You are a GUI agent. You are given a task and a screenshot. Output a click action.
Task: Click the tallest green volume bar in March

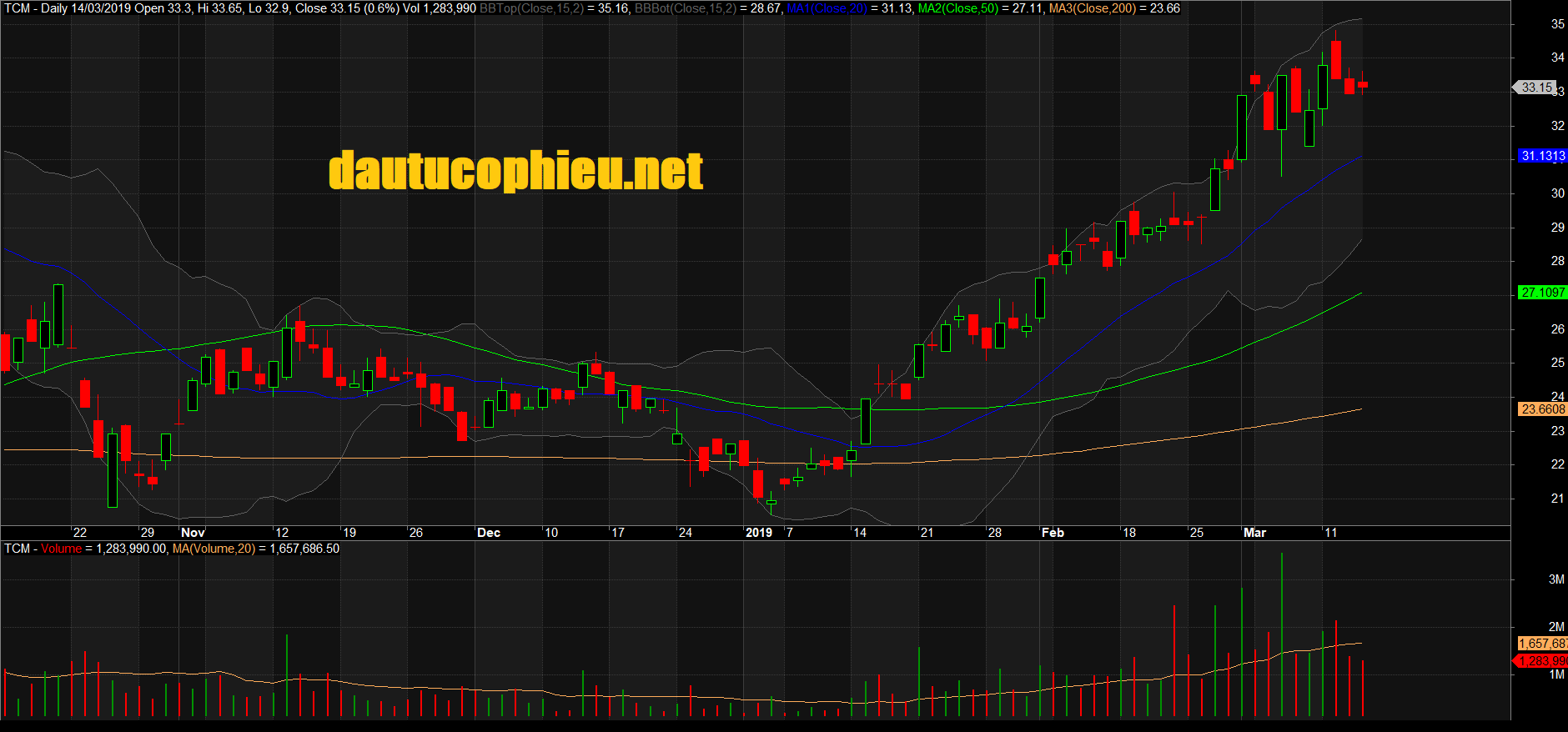(1282, 634)
